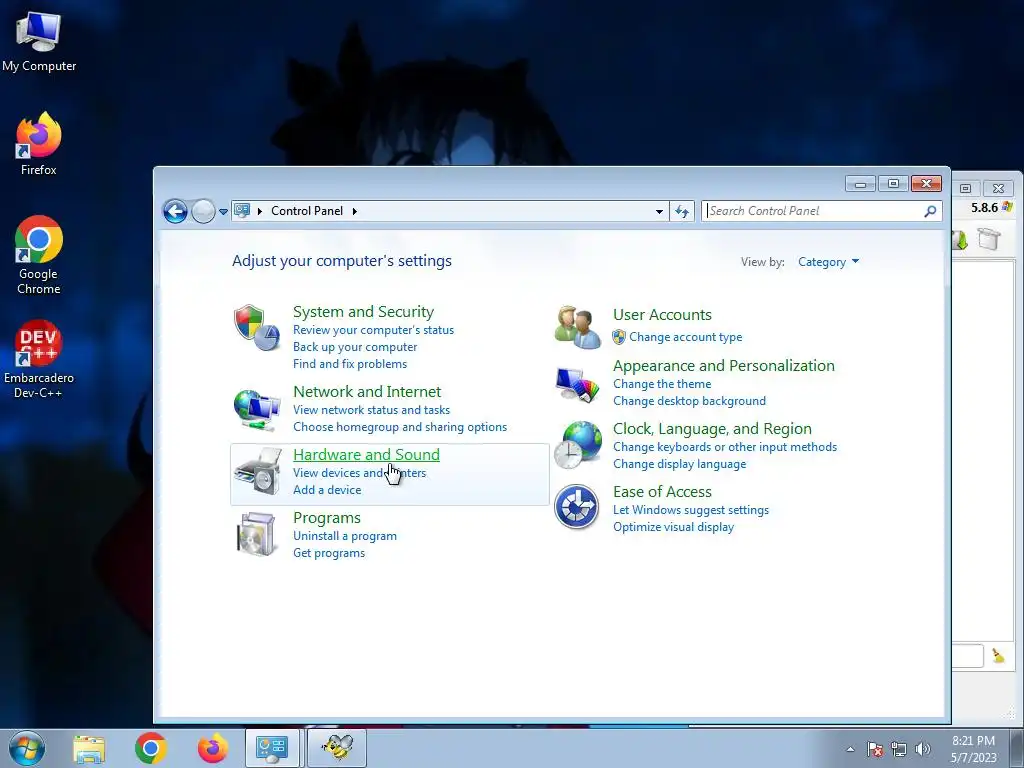Click the Programs disc box icon

pos(255,535)
